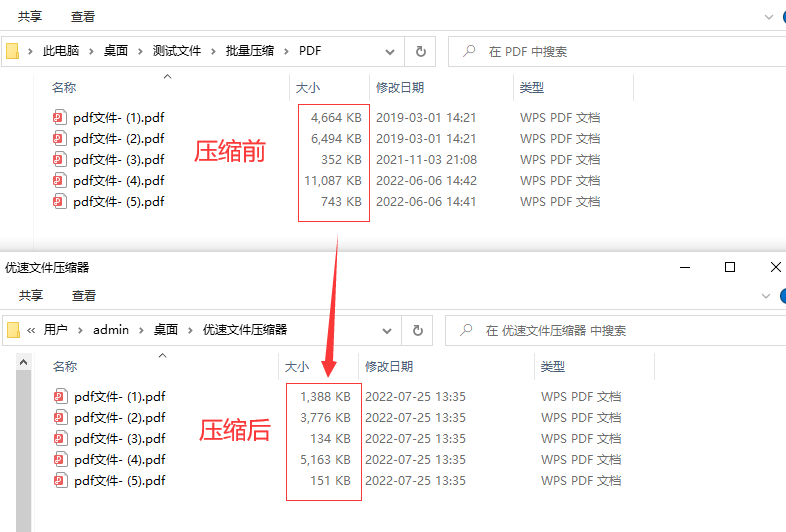
Task: Select pdf文件- (3).pdf in 优速文件压缩器 window
Action: 120,439
